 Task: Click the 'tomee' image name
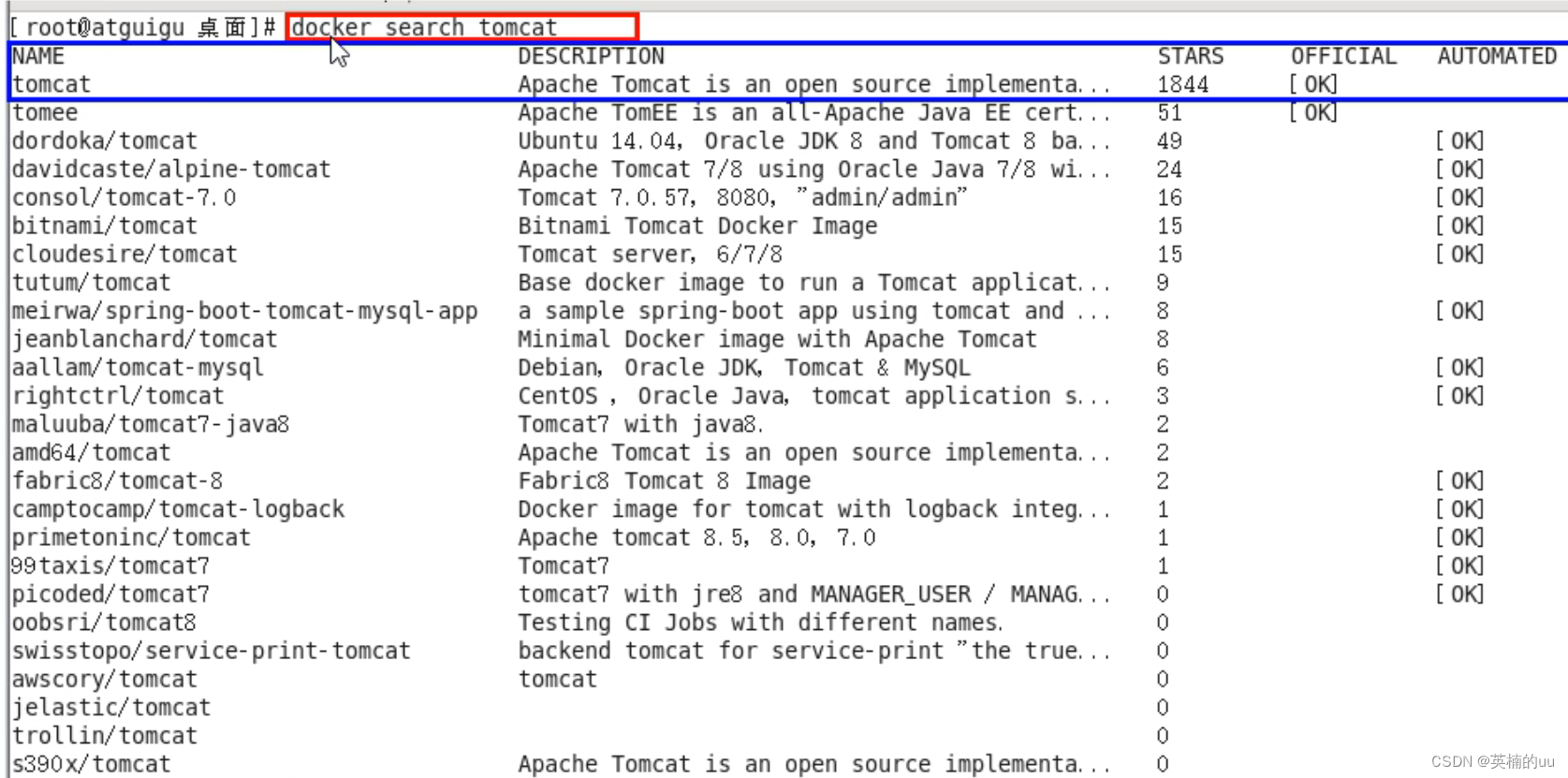pos(45,112)
